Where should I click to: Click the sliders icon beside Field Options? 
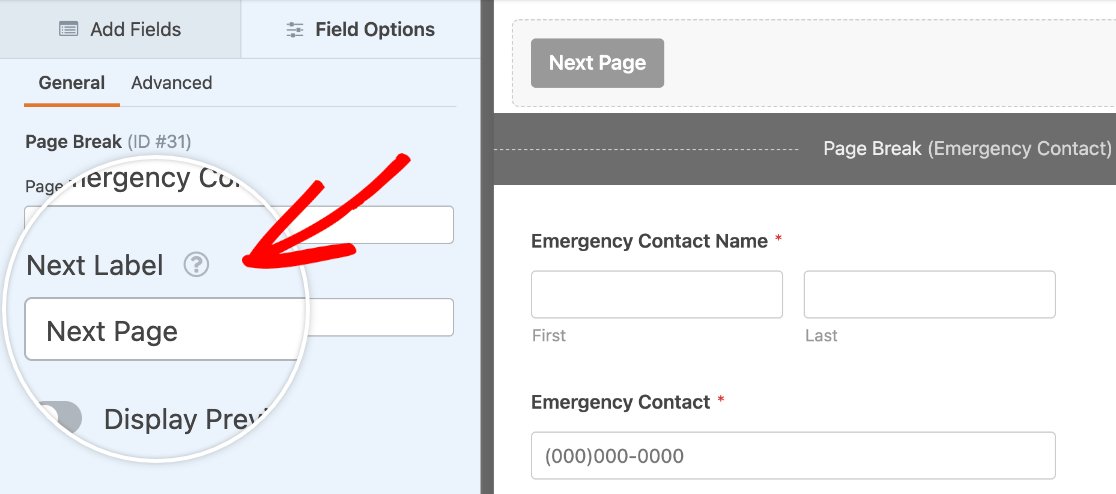tap(294, 29)
